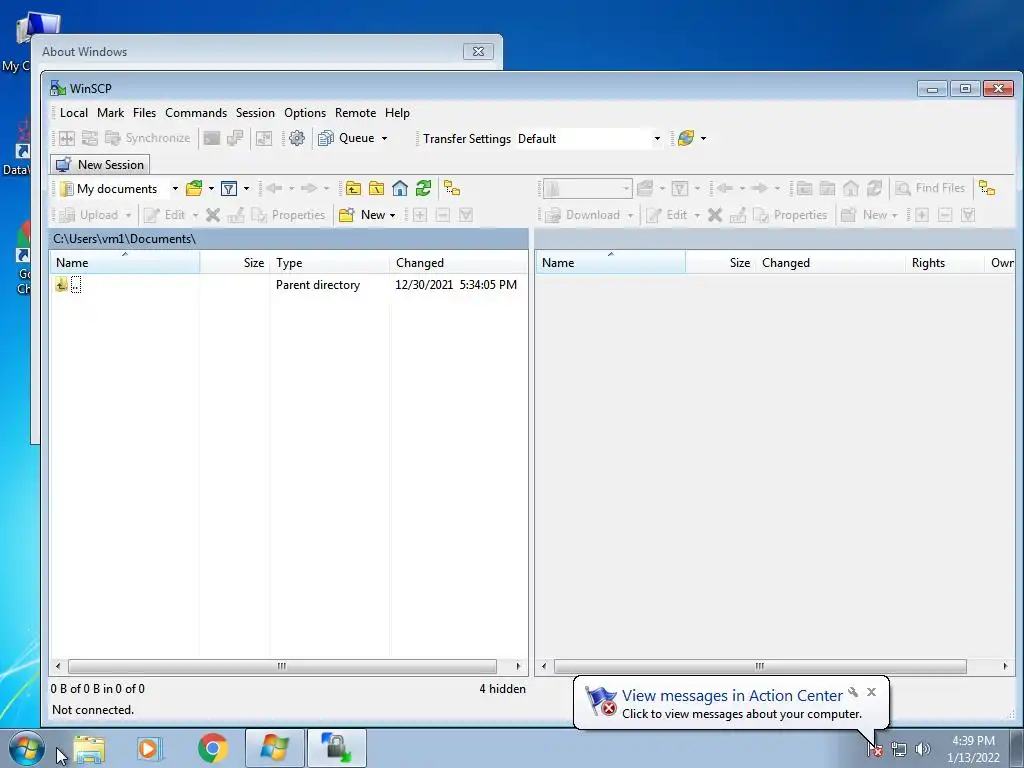1024x768 pixels.
Task: Open the Remote menu
Action: pos(355,113)
